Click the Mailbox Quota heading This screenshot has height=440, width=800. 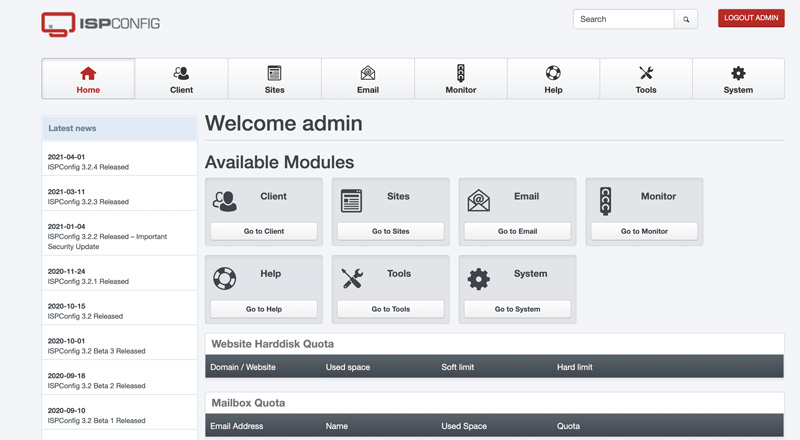point(248,403)
